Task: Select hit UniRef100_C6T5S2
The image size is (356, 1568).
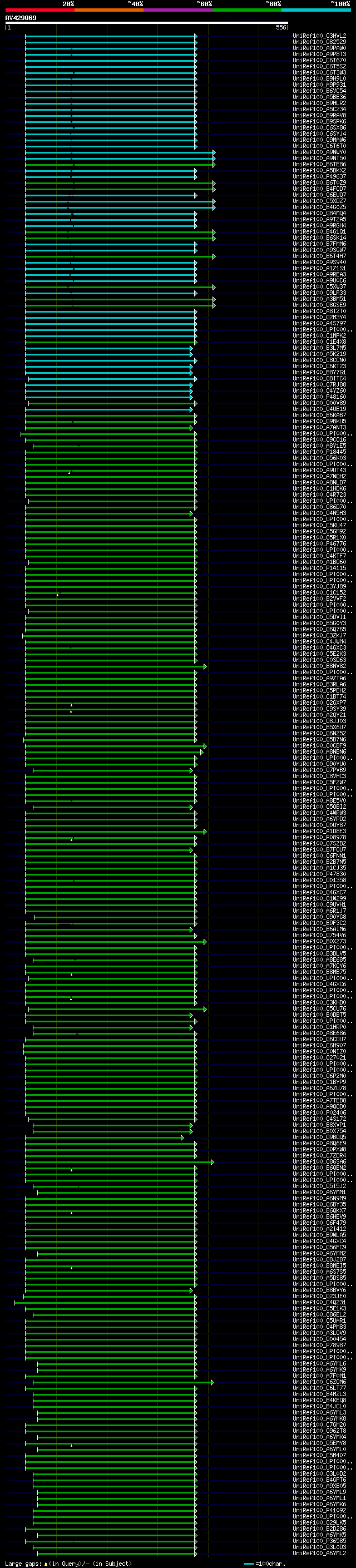Action: pyautogui.click(x=319, y=66)
